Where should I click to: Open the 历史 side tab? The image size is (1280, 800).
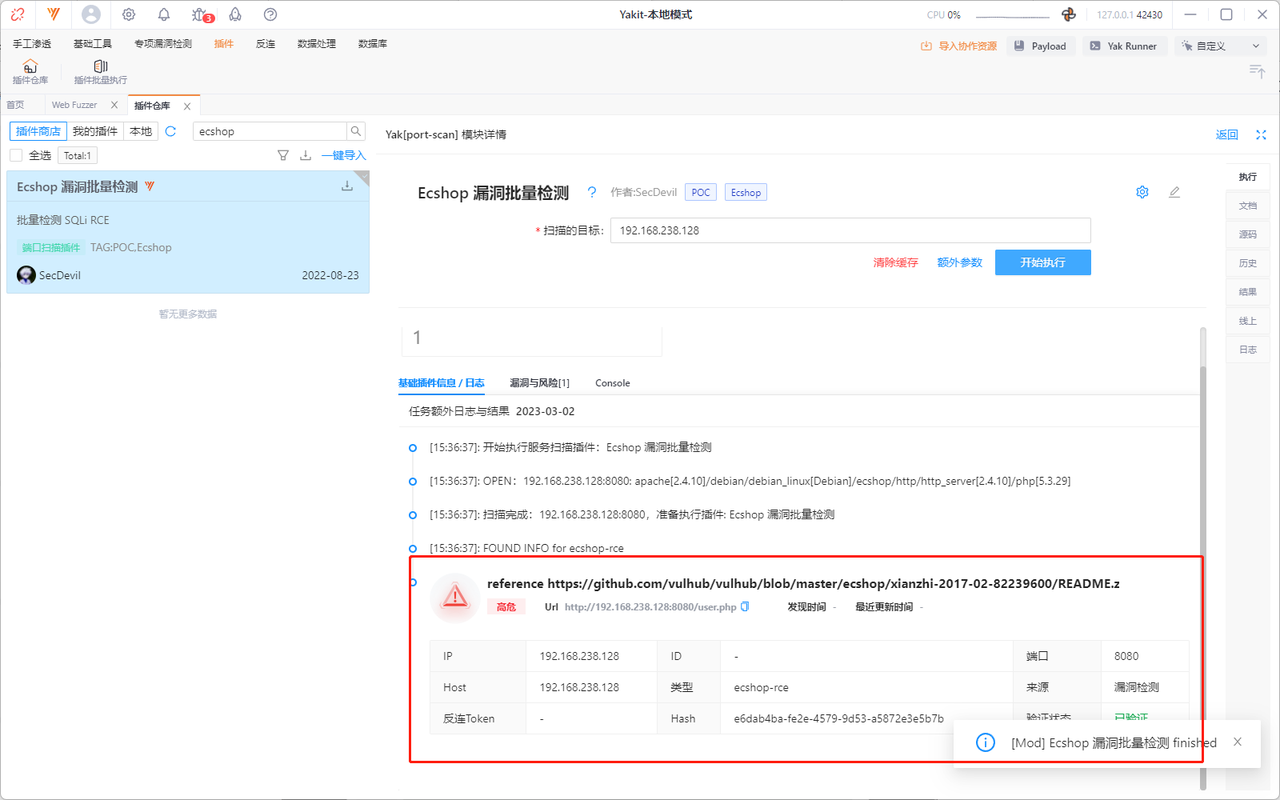tap(1248, 263)
